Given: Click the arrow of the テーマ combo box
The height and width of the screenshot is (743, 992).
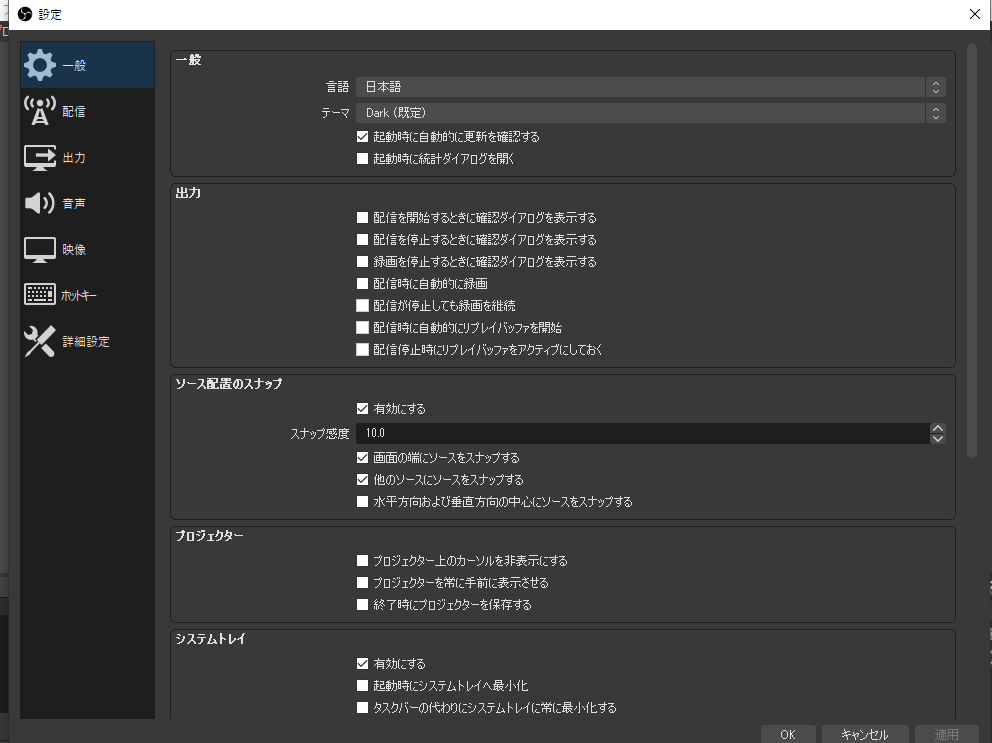Looking at the screenshot, I should pos(936,113).
